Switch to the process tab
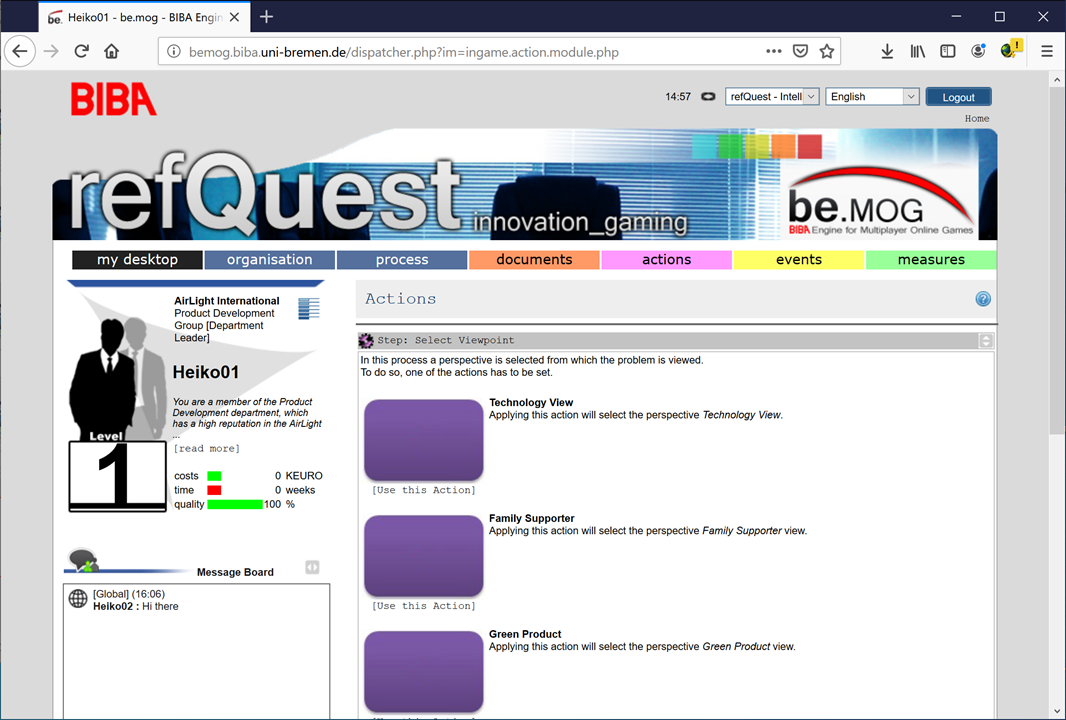This screenshot has height=720, width=1066. click(402, 260)
